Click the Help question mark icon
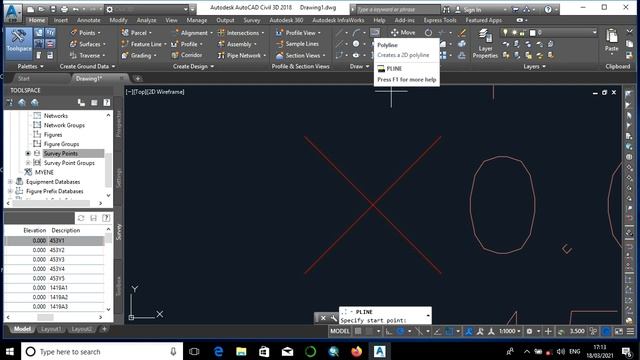This screenshot has width=640, height=360. point(548,9)
